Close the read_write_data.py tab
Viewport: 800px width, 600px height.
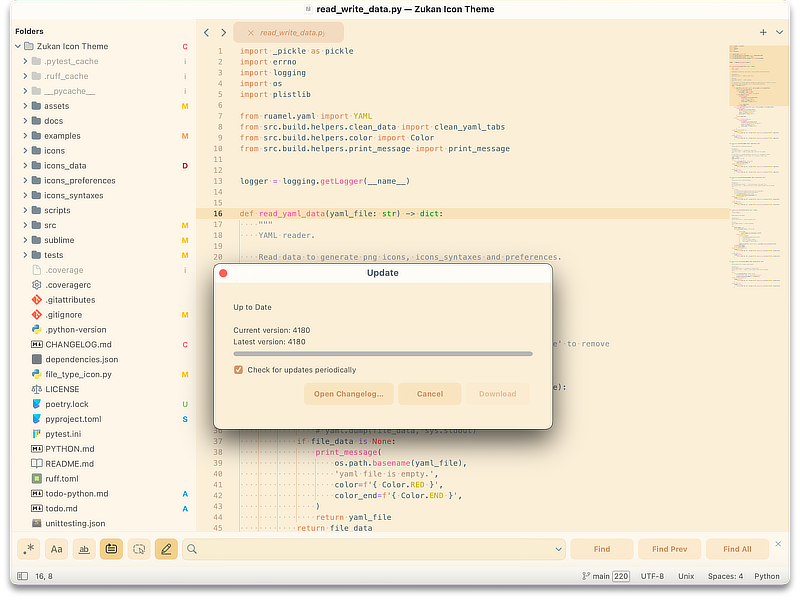pyautogui.click(x=251, y=33)
